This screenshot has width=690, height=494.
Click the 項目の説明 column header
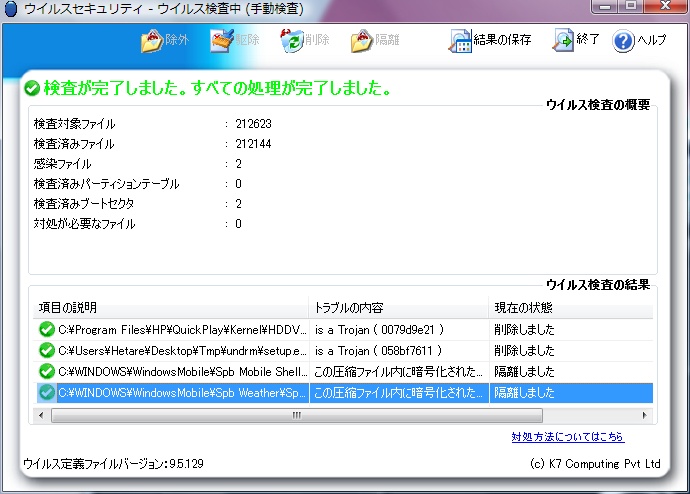170,307
